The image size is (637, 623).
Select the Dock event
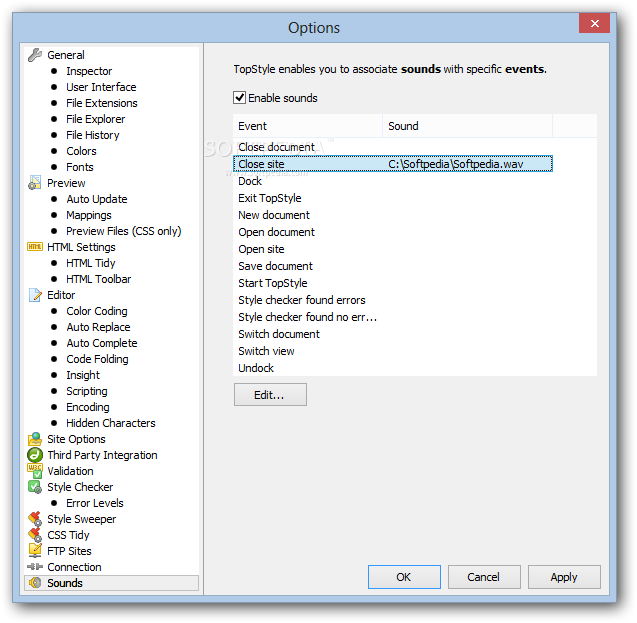[x=250, y=181]
